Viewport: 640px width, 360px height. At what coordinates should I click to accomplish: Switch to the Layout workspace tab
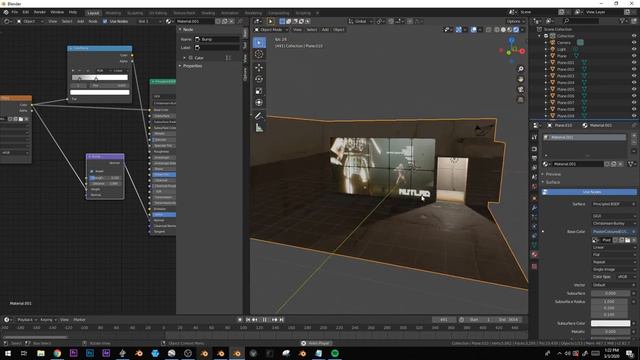click(x=93, y=13)
